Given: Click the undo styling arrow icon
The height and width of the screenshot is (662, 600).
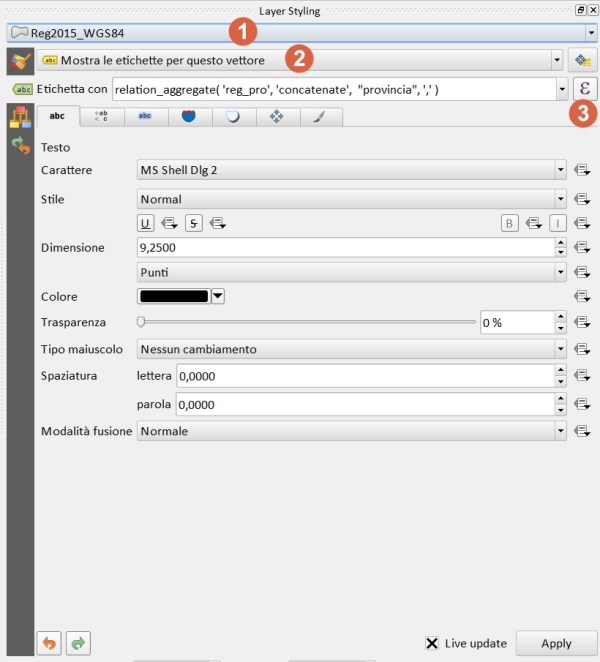Looking at the screenshot, I should (x=47, y=643).
